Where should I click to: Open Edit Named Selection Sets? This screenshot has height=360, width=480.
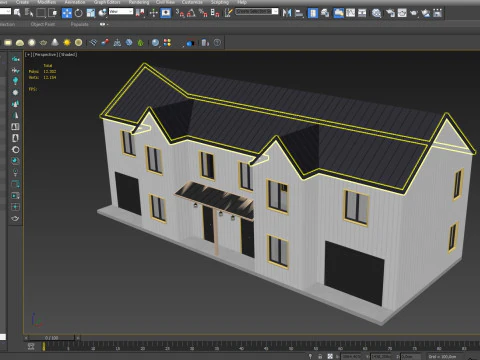(x=228, y=13)
